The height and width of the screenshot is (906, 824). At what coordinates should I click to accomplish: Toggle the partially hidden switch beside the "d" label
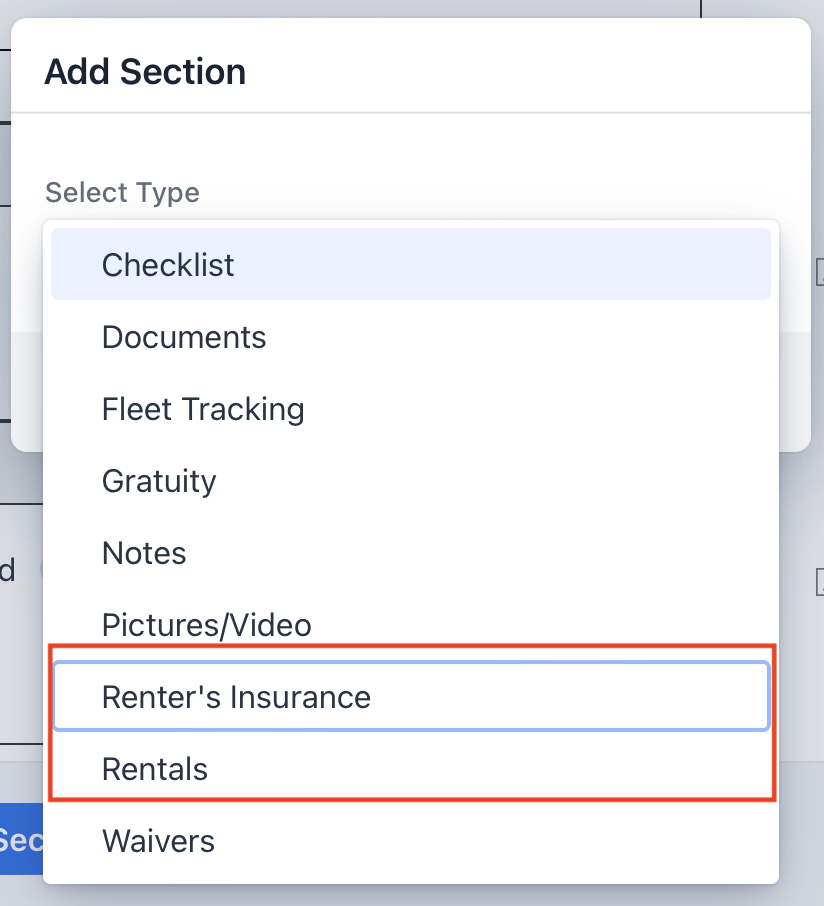[x=41, y=570]
